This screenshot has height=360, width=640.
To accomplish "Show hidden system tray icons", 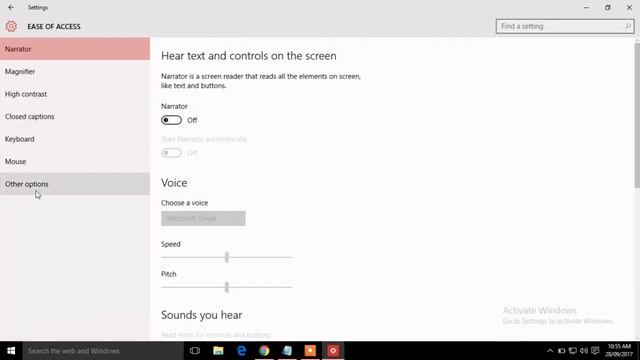I will point(550,351).
